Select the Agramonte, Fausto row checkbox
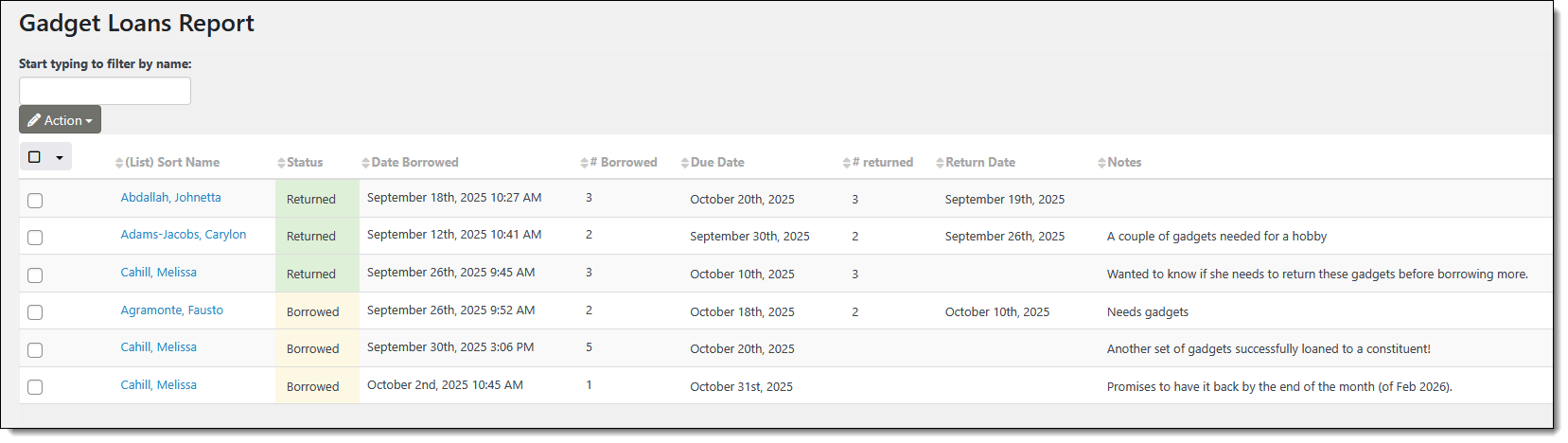 pyautogui.click(x=35, y=312)
